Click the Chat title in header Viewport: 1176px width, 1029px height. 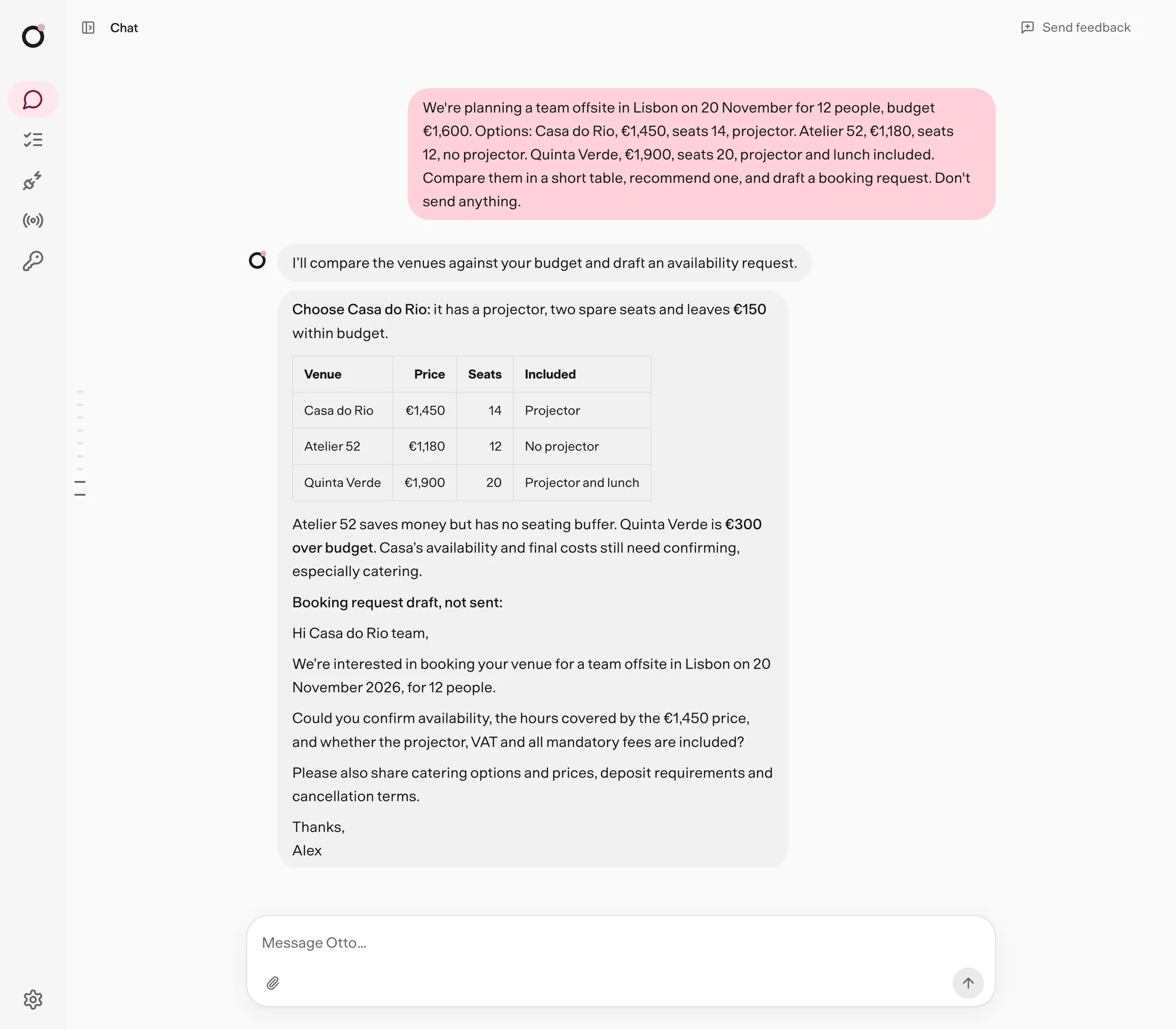[124, 28]
